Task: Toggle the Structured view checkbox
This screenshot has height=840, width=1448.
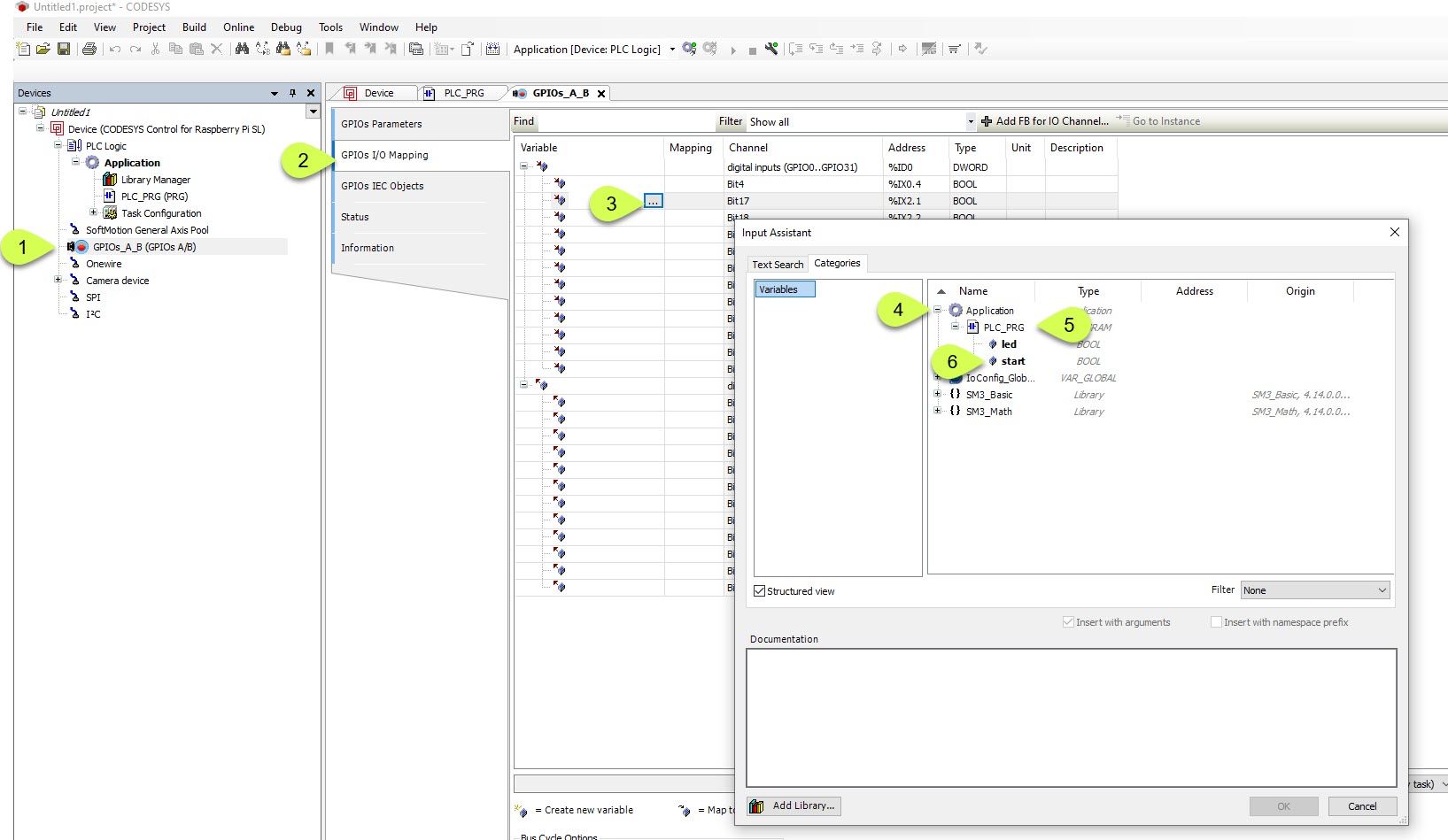Action: click(759, 591)
